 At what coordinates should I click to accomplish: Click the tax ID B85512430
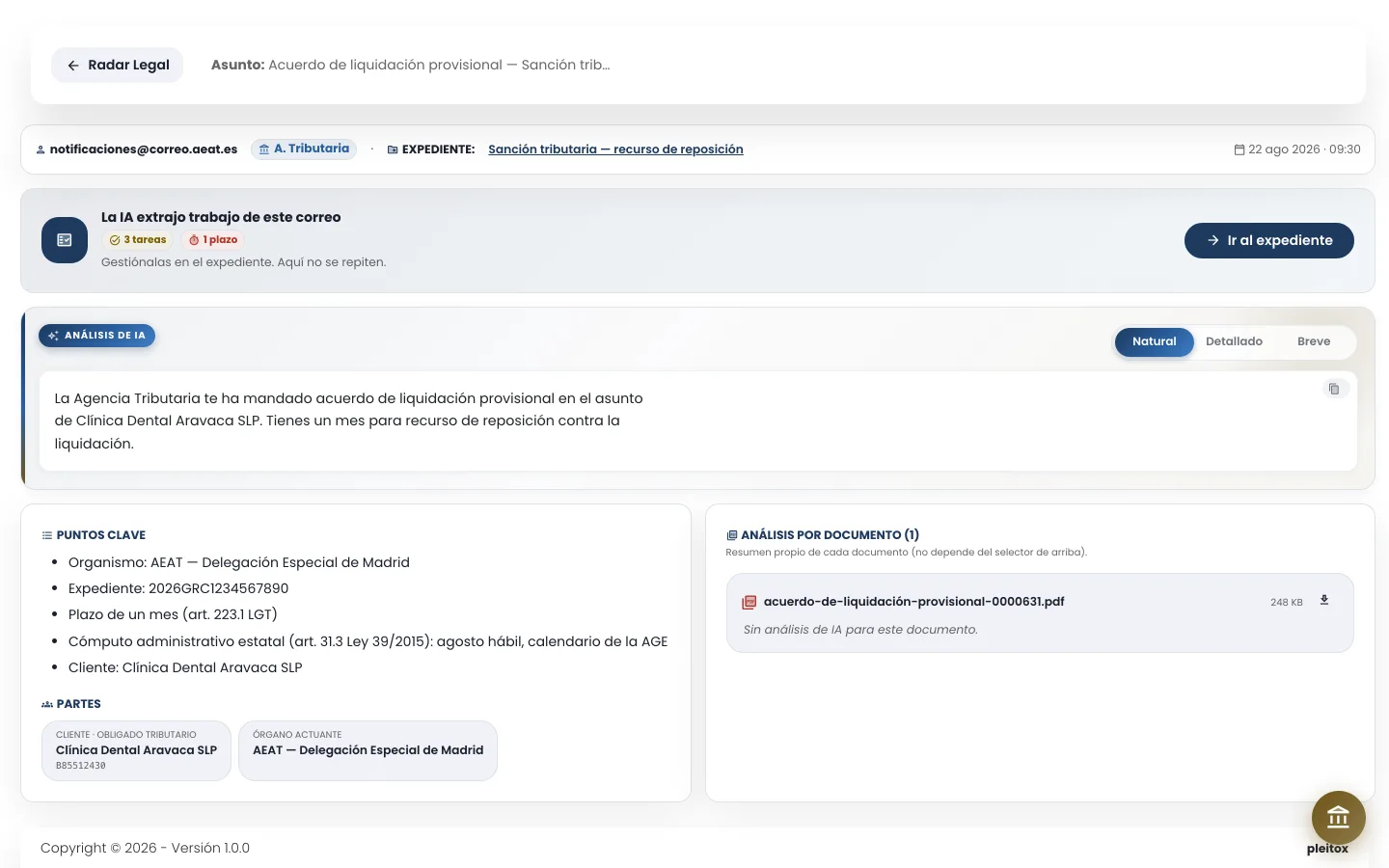click(81, 766)
